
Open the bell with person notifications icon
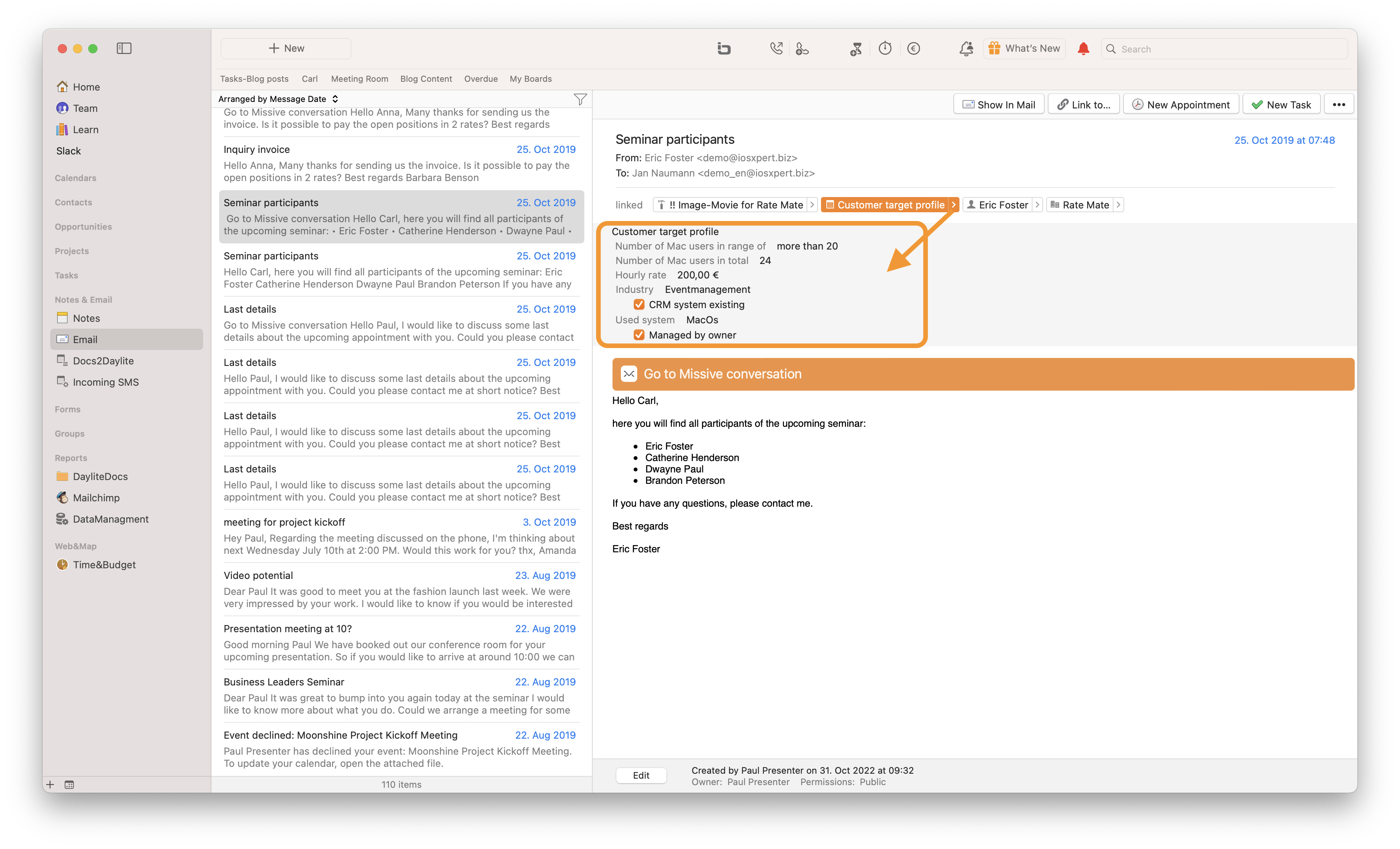pos(966,48)
